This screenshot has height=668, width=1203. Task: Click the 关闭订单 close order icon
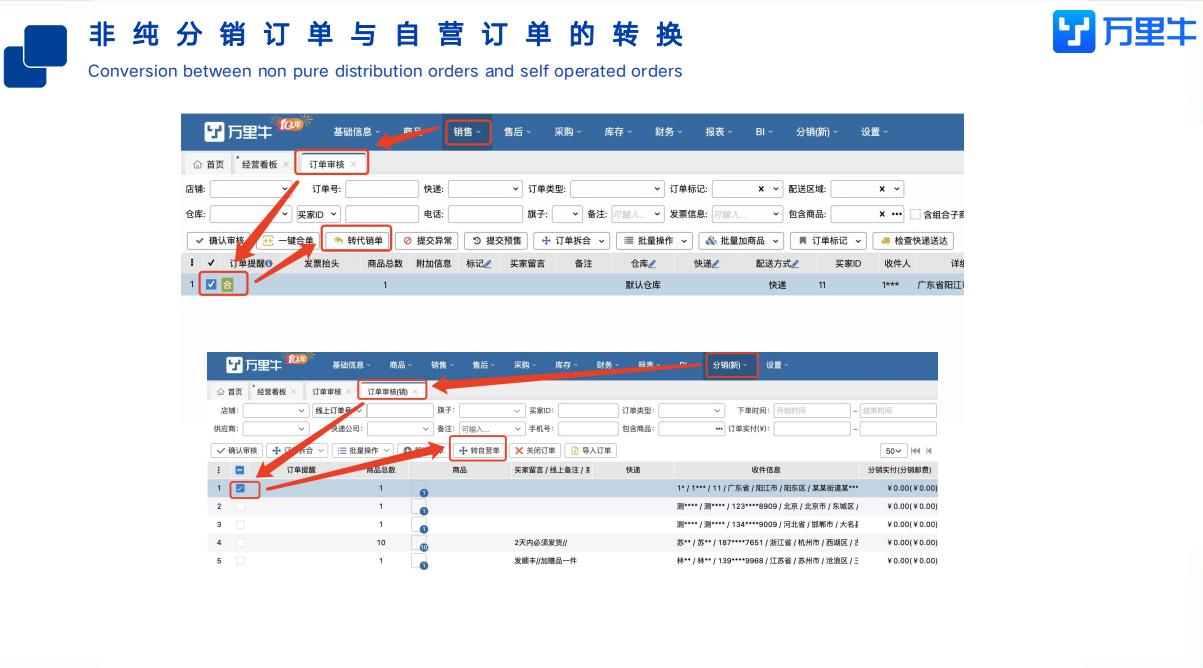click(536, 450)
